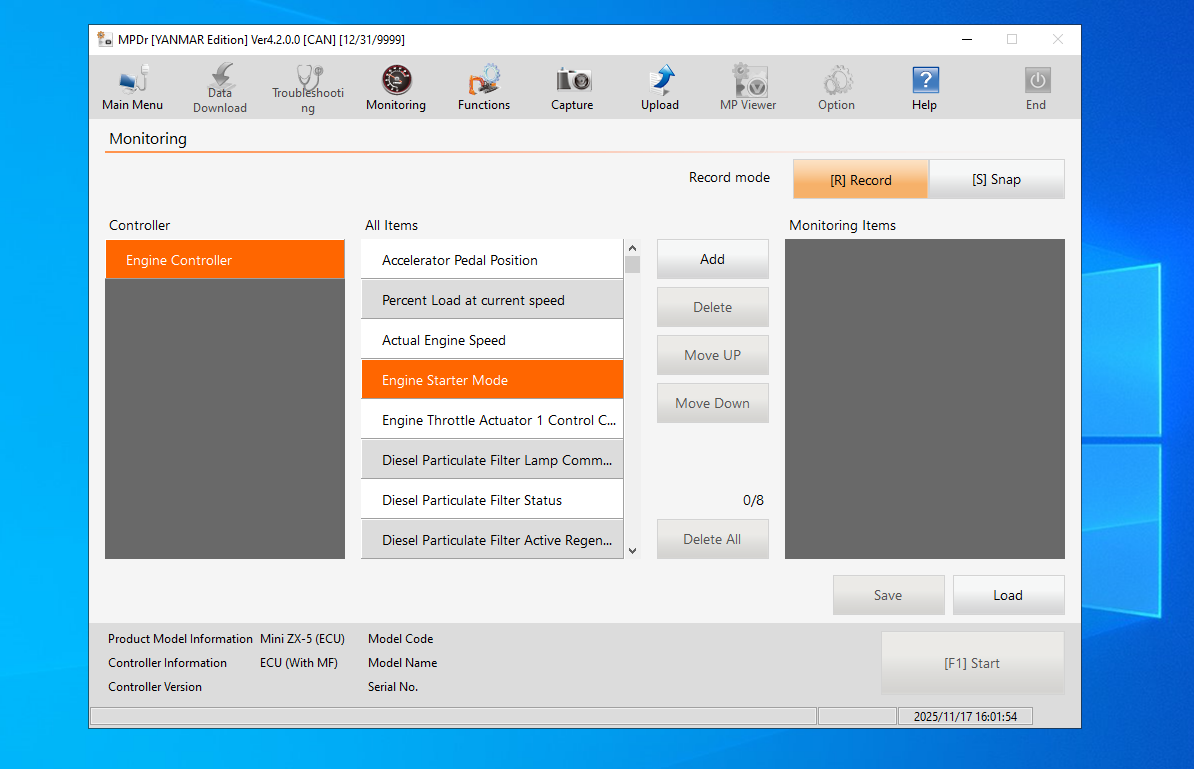Click the All Items scroll up arrow

click(632, 248)
